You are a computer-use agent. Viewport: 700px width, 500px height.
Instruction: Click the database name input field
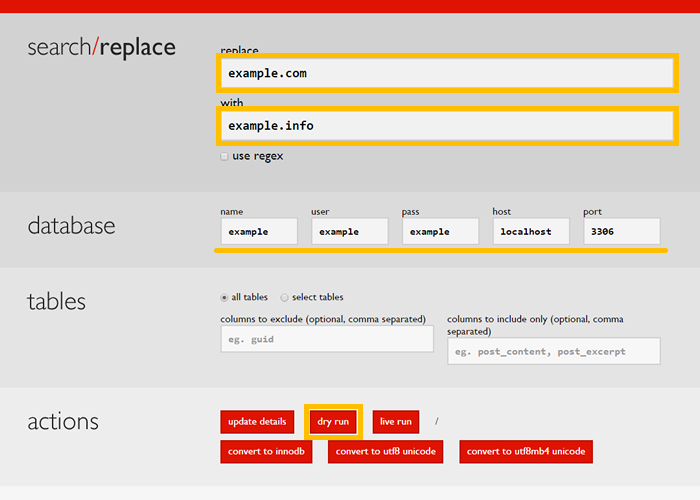pyautogui.click(x=259, y=231)
